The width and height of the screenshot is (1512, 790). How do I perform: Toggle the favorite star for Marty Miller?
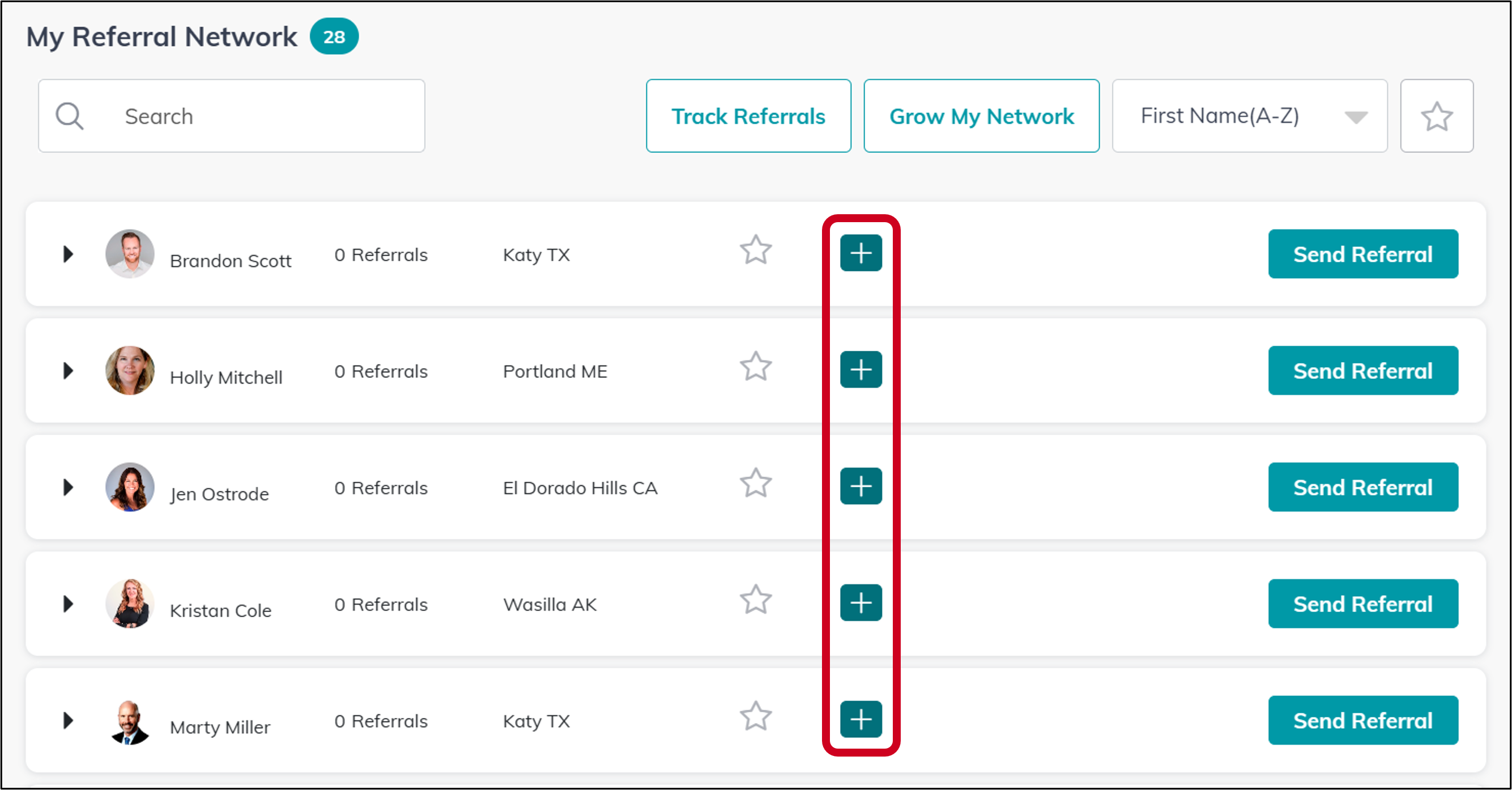coord(755,716)
